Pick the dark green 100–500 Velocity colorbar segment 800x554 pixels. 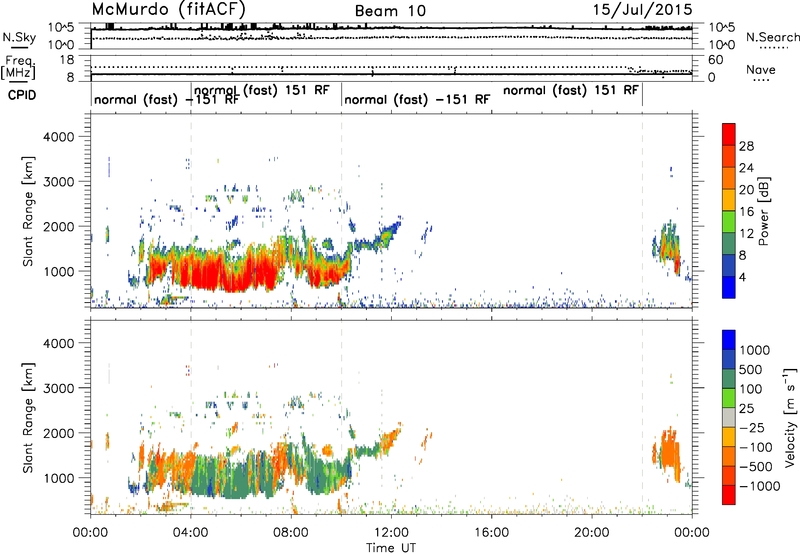(x=729, y=379)
